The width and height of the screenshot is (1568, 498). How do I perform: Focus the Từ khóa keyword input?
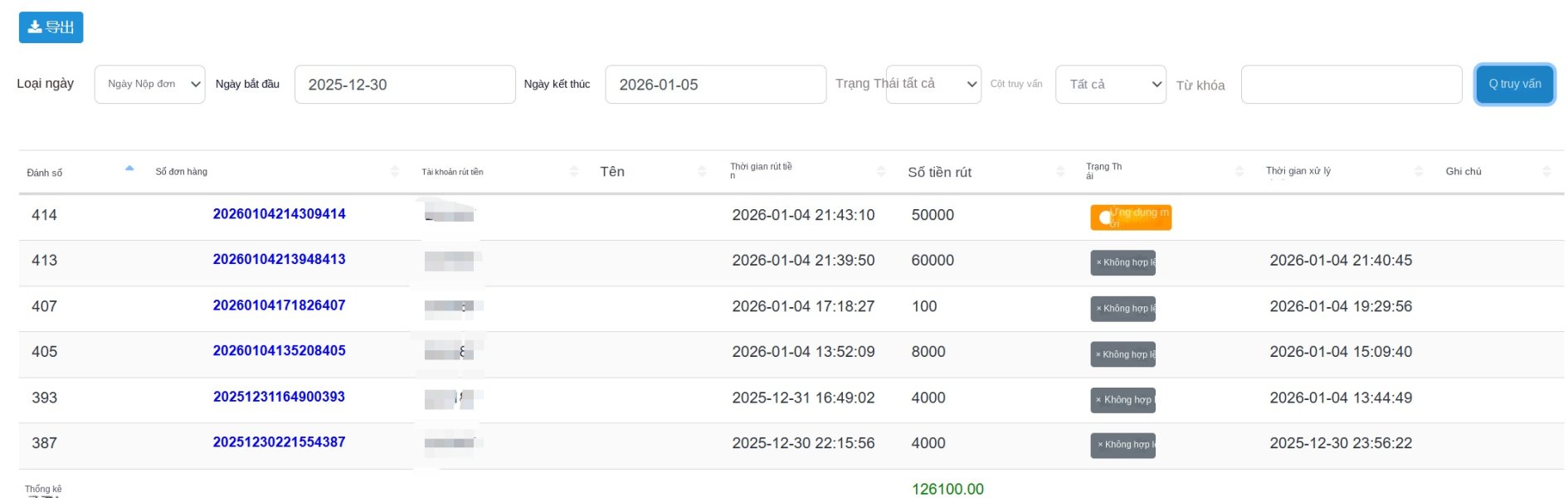(x=1351, y=85)
